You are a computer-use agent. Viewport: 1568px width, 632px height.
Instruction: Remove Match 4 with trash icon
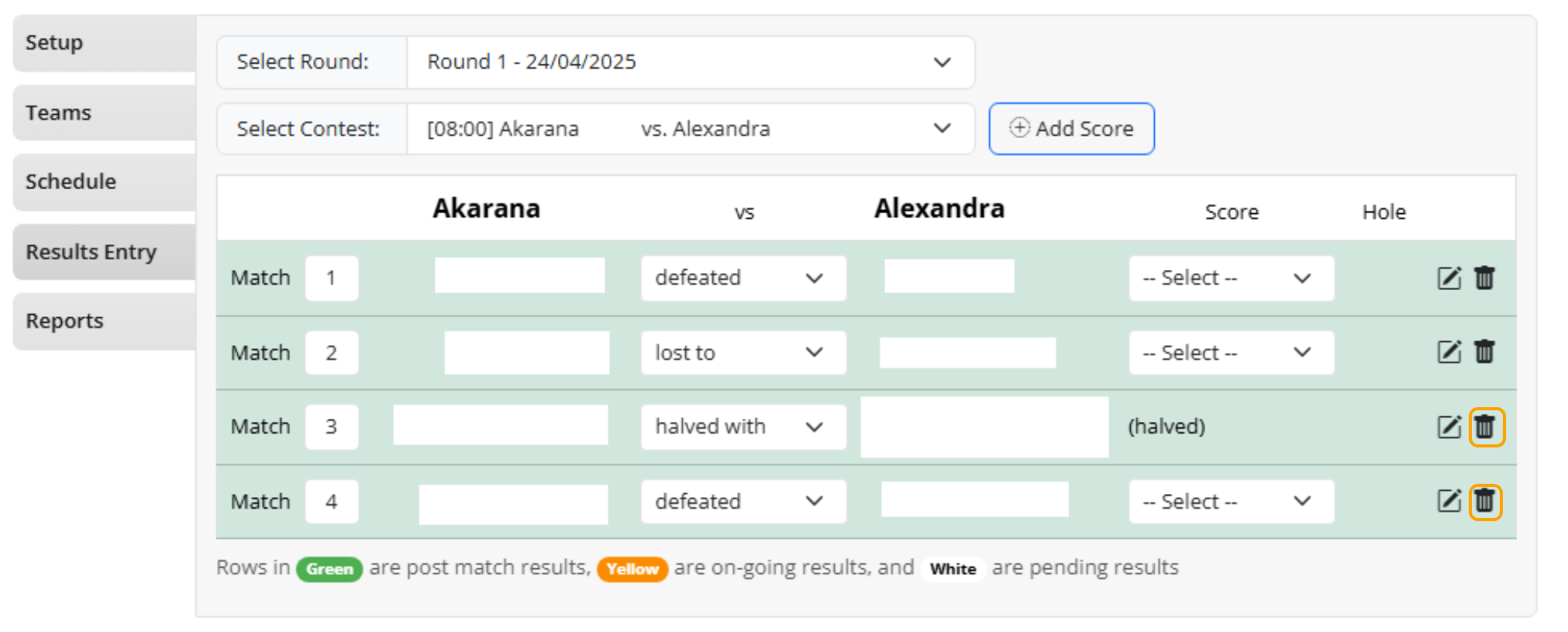tap(1485, 501)
